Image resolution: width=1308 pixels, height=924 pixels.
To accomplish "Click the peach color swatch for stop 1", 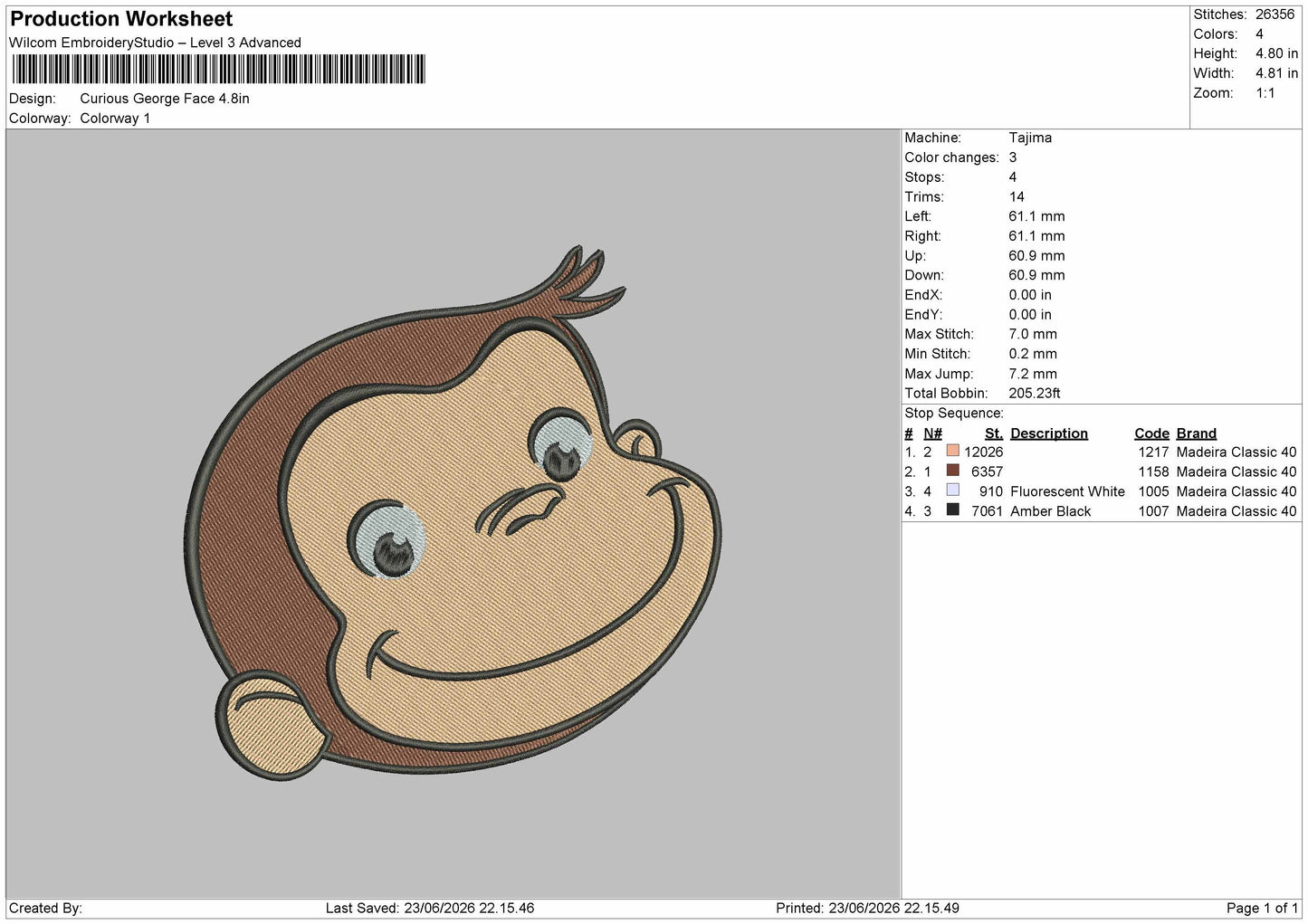I will [952, 451].
